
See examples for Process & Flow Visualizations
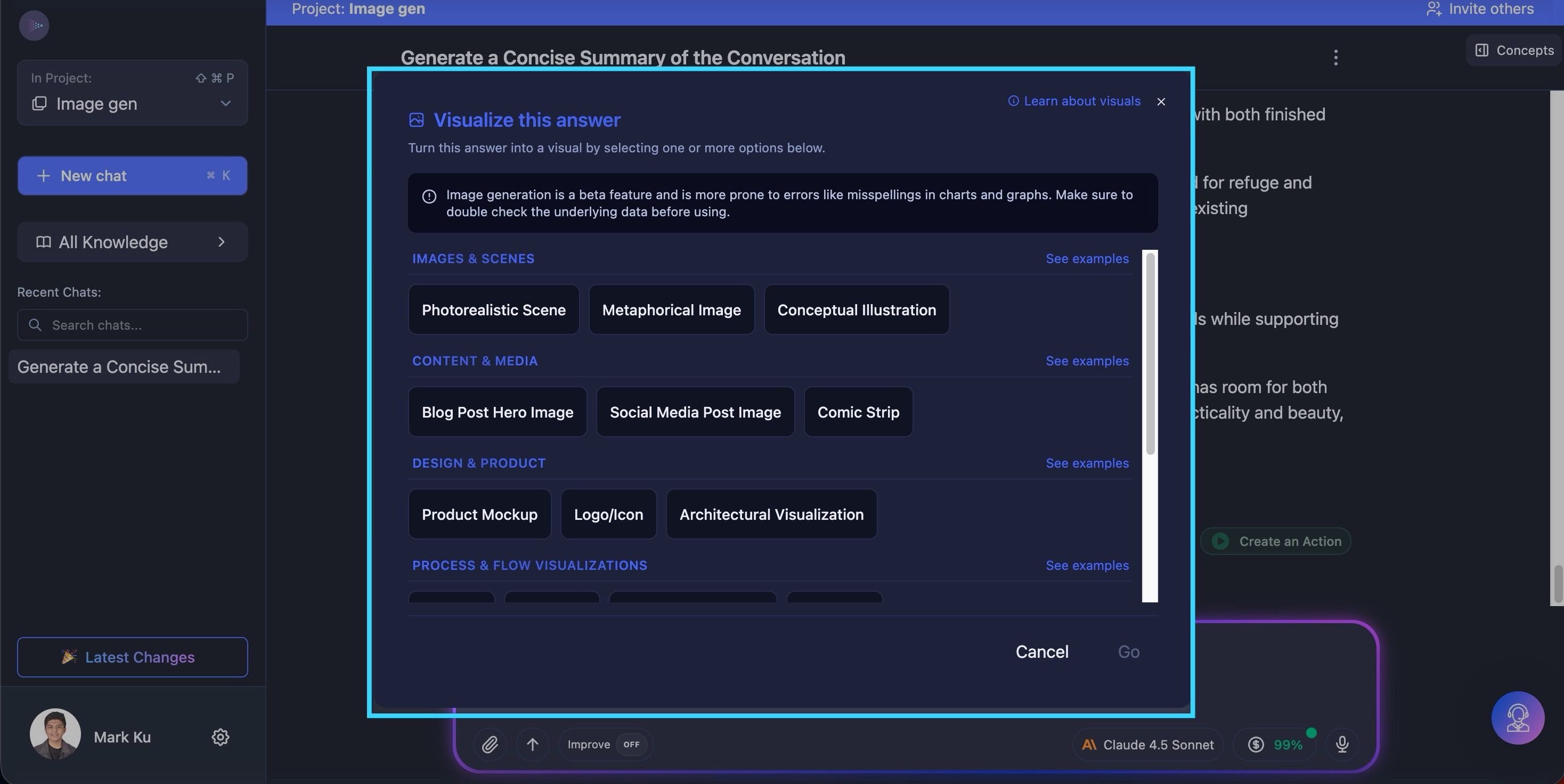pos(1087,566)
